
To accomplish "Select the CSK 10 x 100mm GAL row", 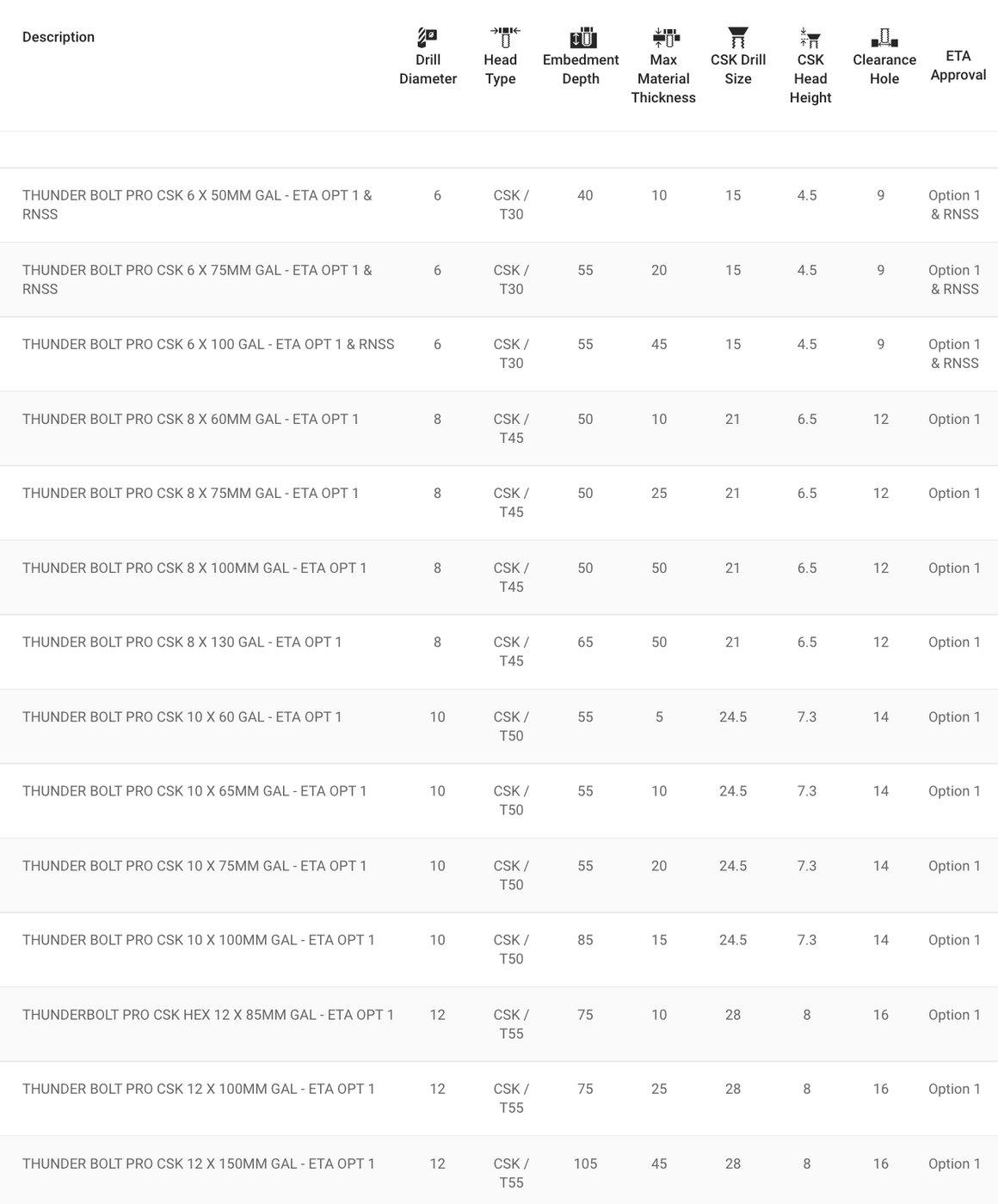I will [x=198, y=940].
